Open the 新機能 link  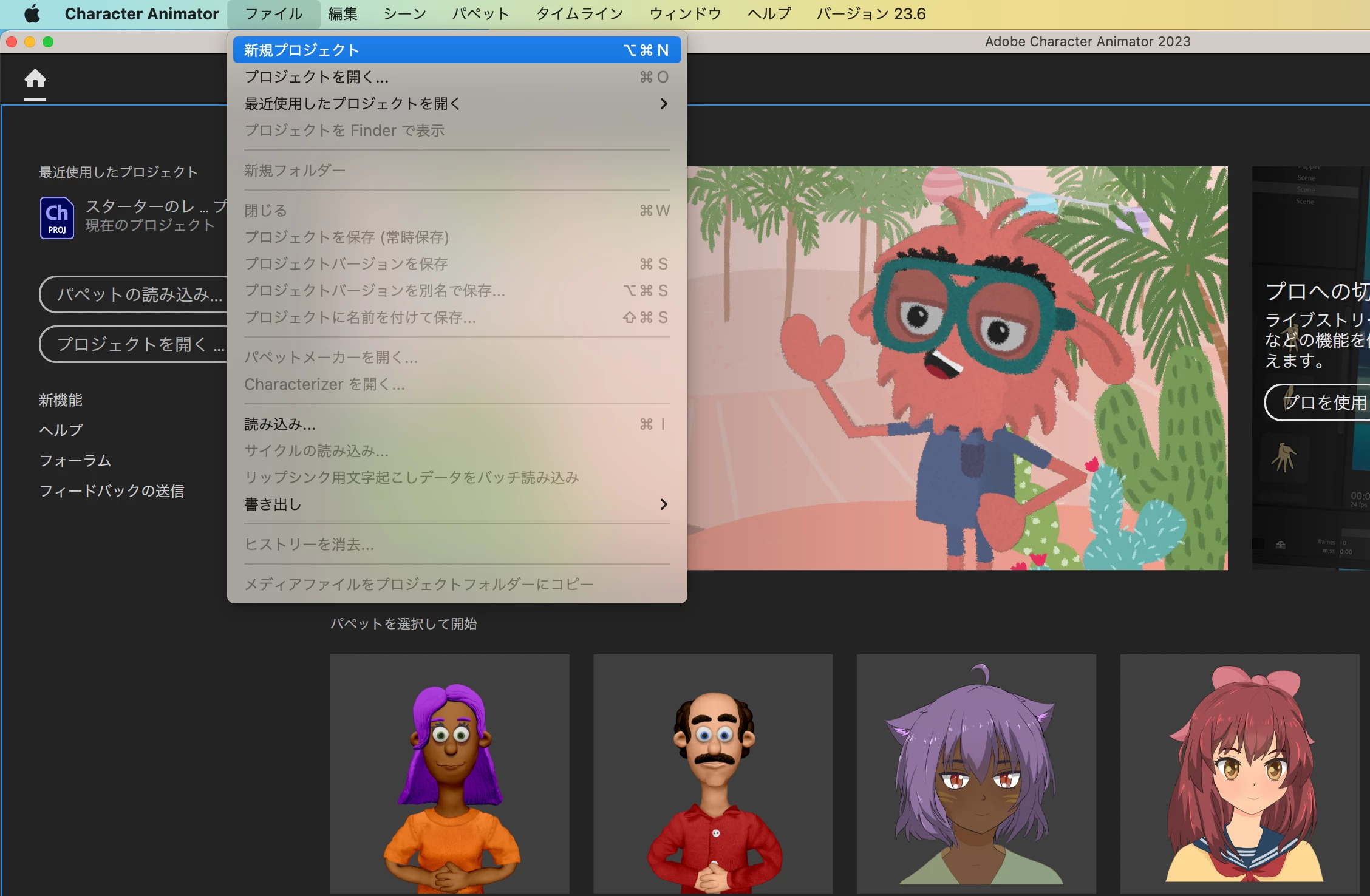point(61,400)
